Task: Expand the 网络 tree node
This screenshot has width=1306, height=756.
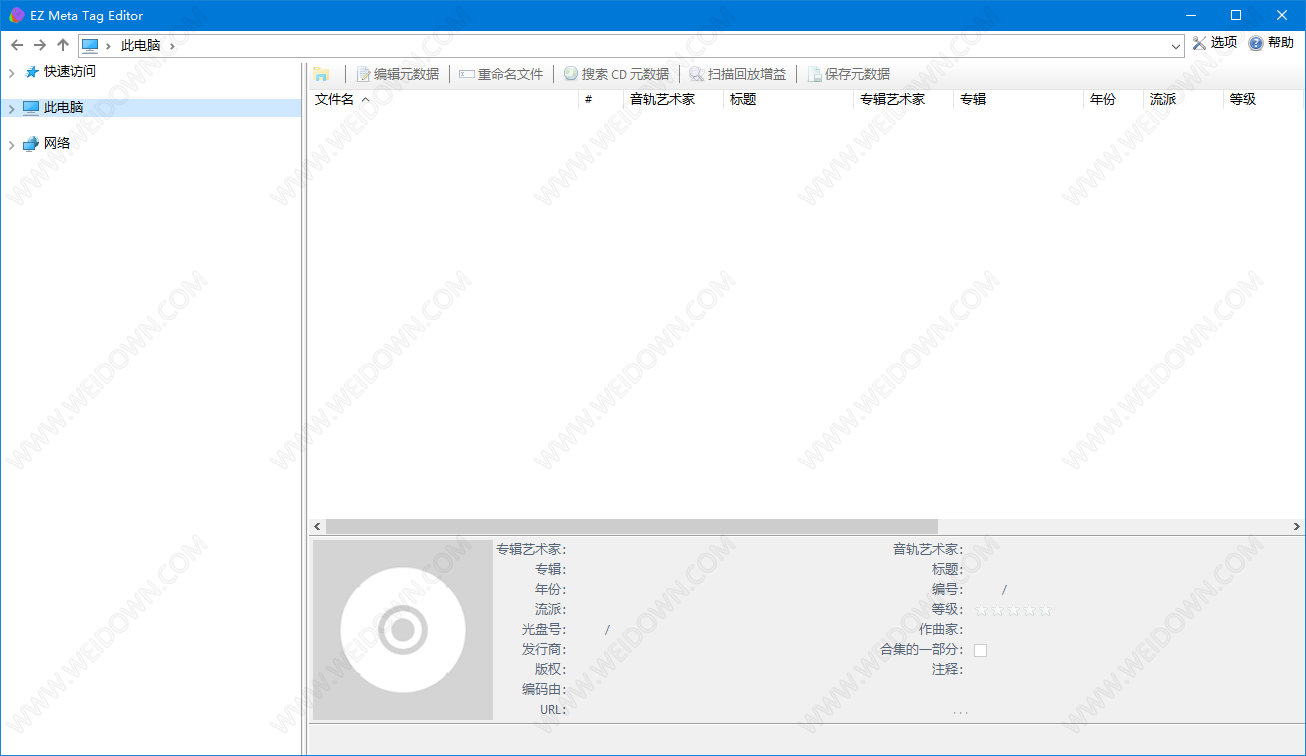Action: 12,145
